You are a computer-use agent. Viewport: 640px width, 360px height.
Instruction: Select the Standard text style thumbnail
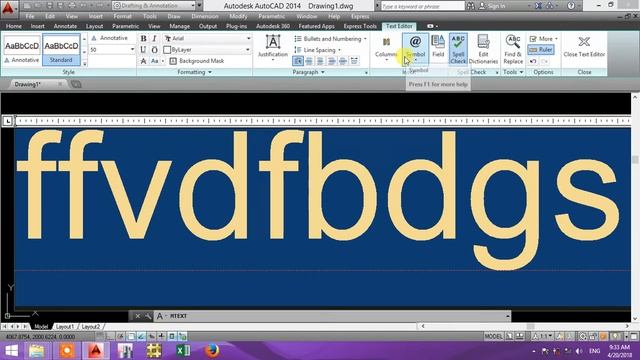(x=61, y=50)
